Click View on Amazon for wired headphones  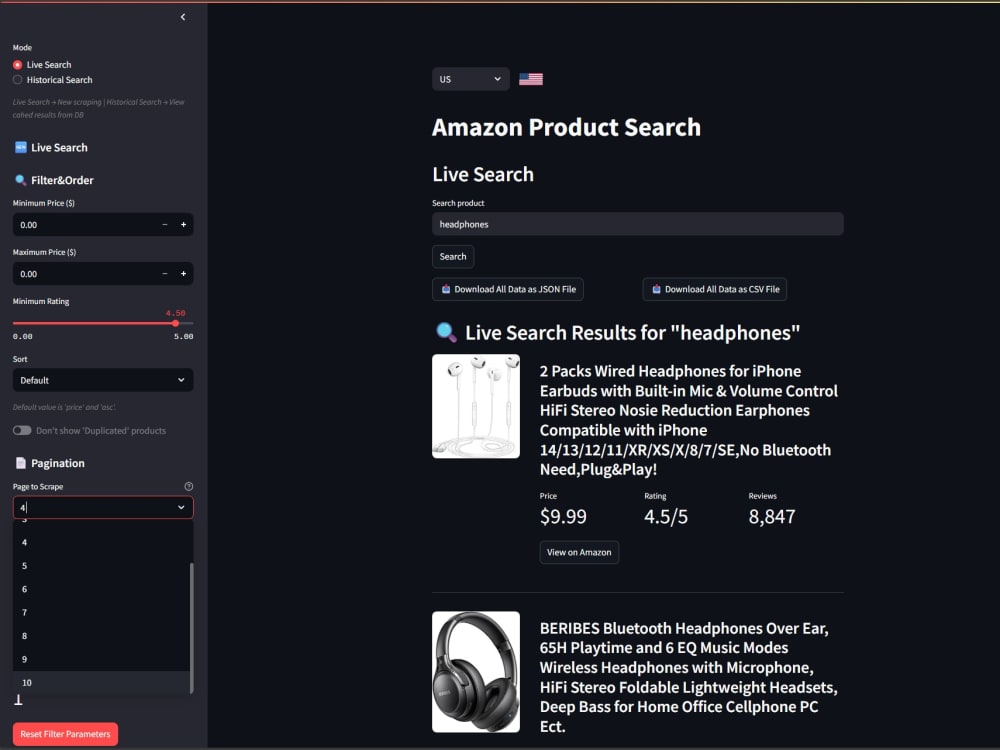(579, 552)
